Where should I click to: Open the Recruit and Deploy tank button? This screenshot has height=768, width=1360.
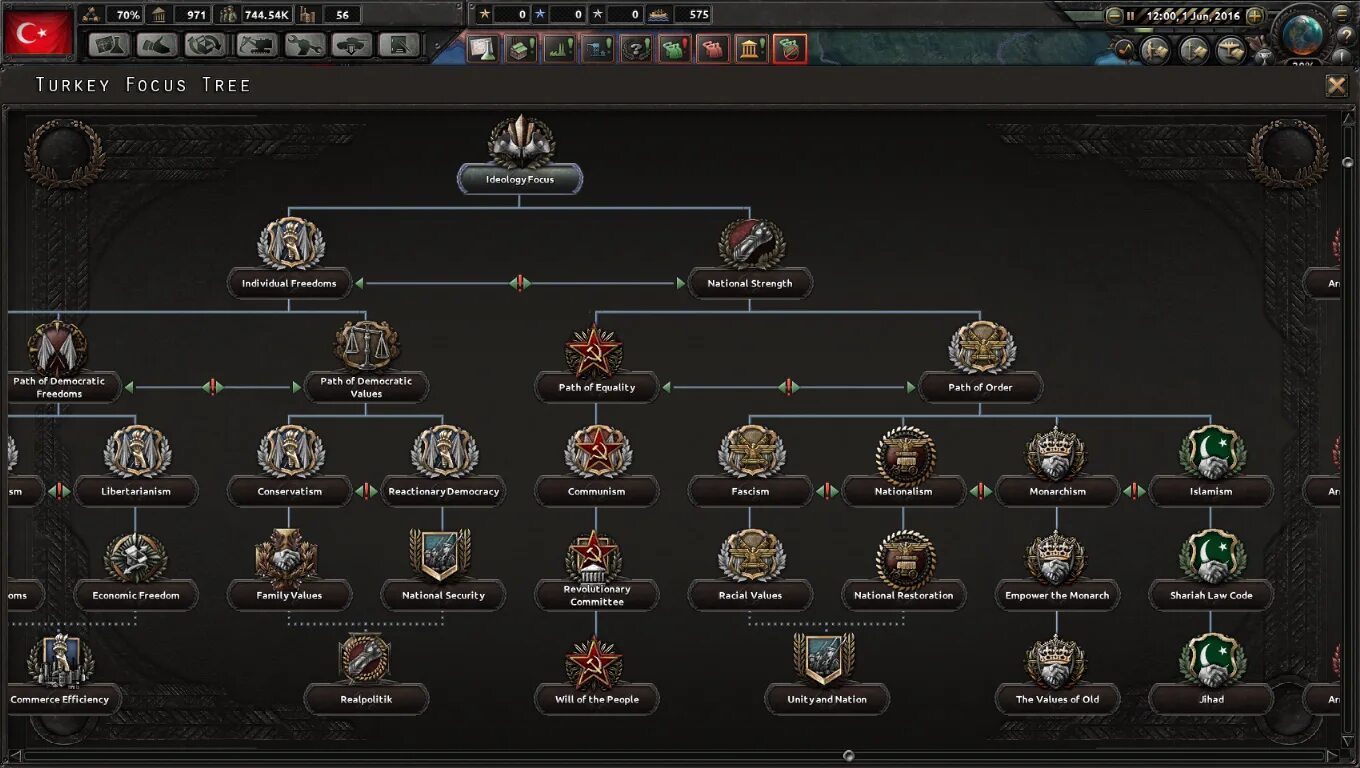coord(352,45)
